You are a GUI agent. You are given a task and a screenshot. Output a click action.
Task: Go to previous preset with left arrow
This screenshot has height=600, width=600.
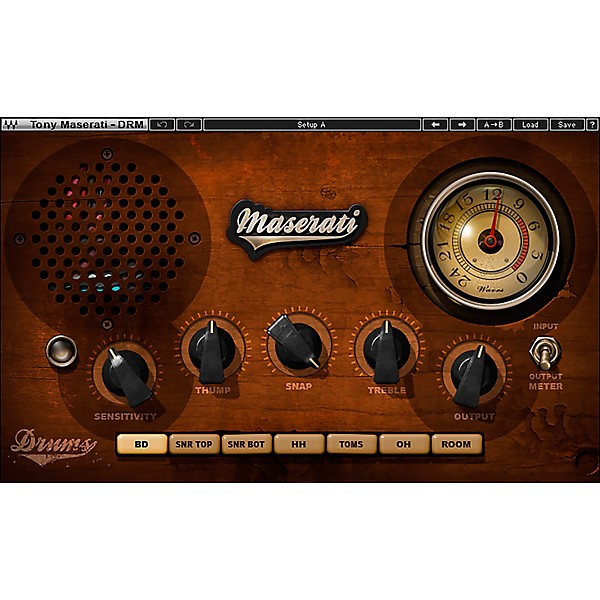tap(435, 125)
